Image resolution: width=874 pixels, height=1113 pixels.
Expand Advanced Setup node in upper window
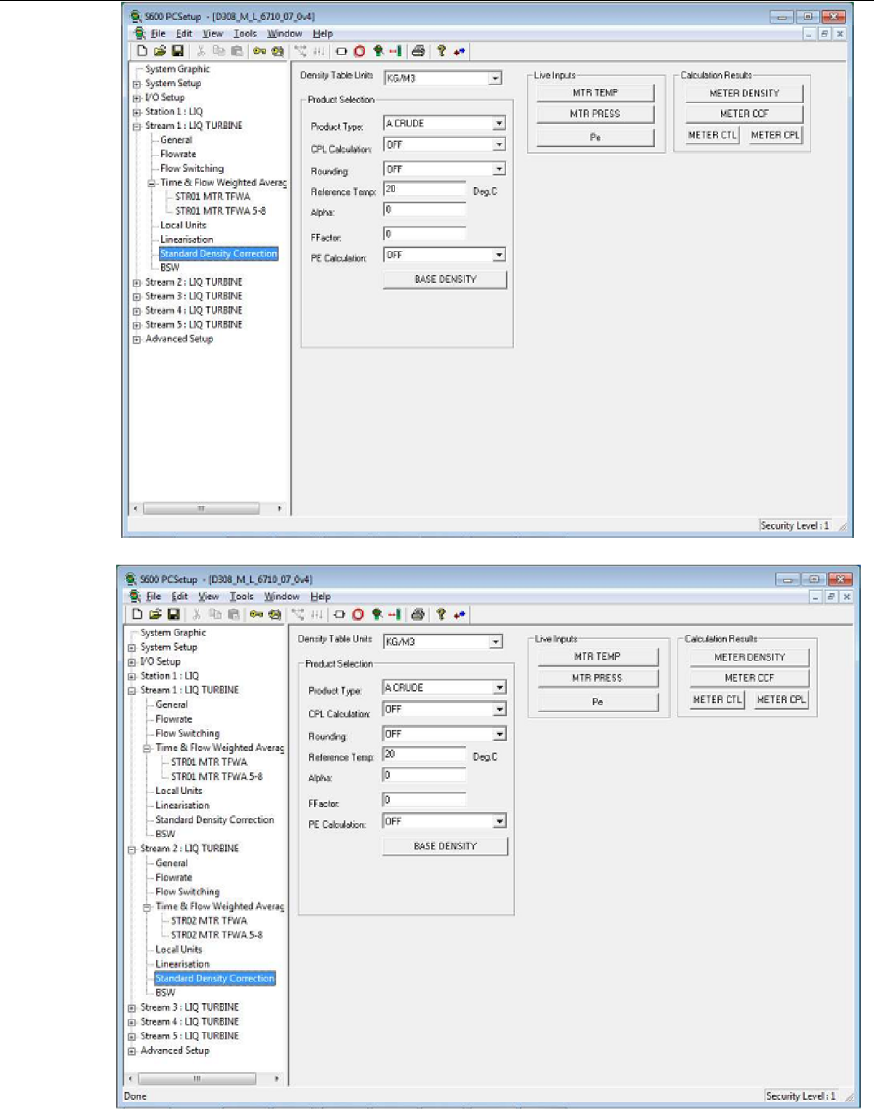pyautogui.click(x=137, y=339)
